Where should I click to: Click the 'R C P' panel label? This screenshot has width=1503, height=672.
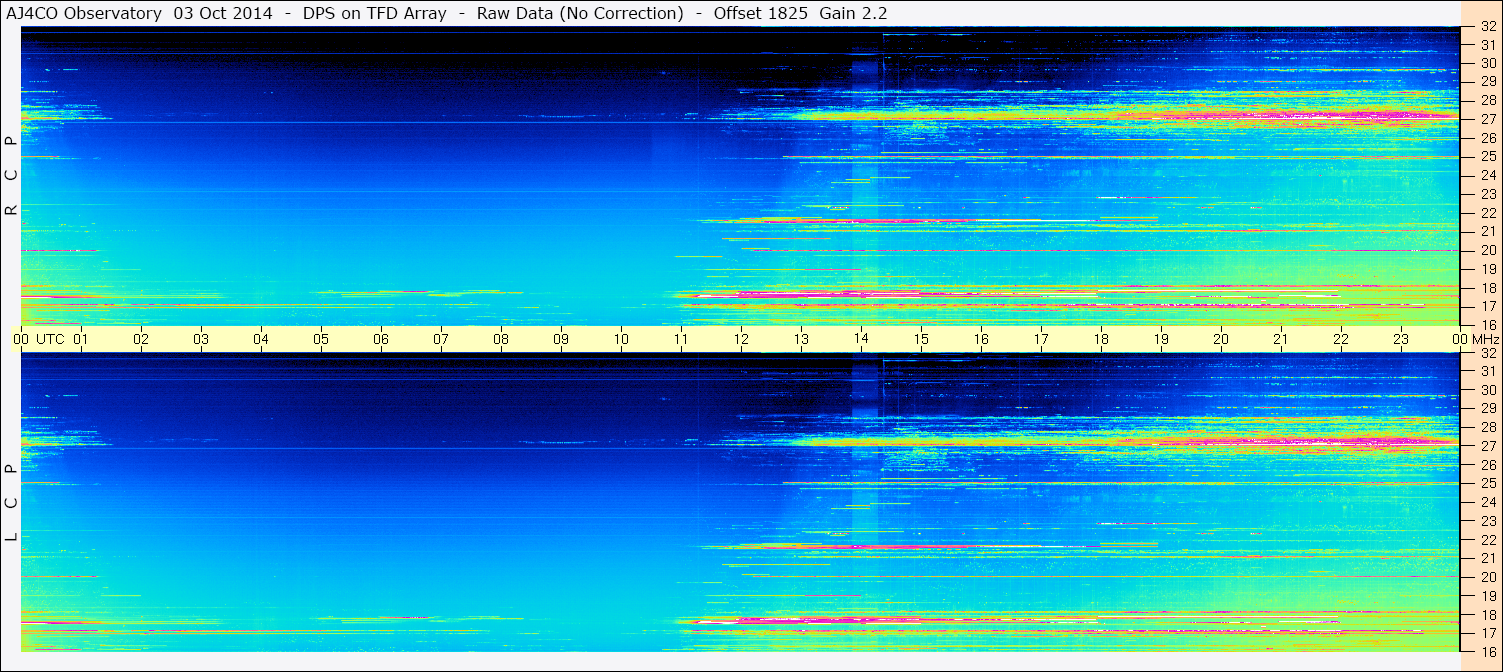11,176
